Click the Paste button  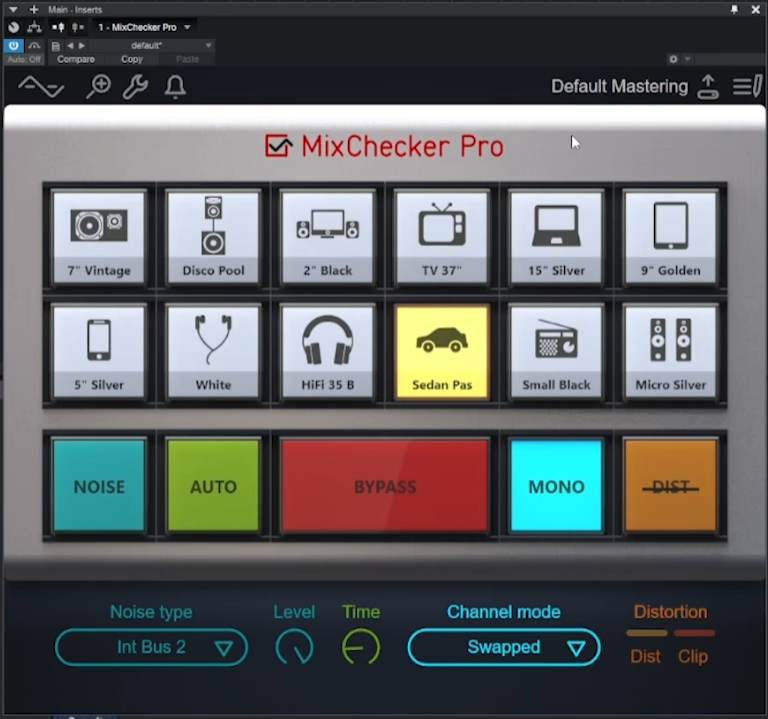[x=187, y=59]
